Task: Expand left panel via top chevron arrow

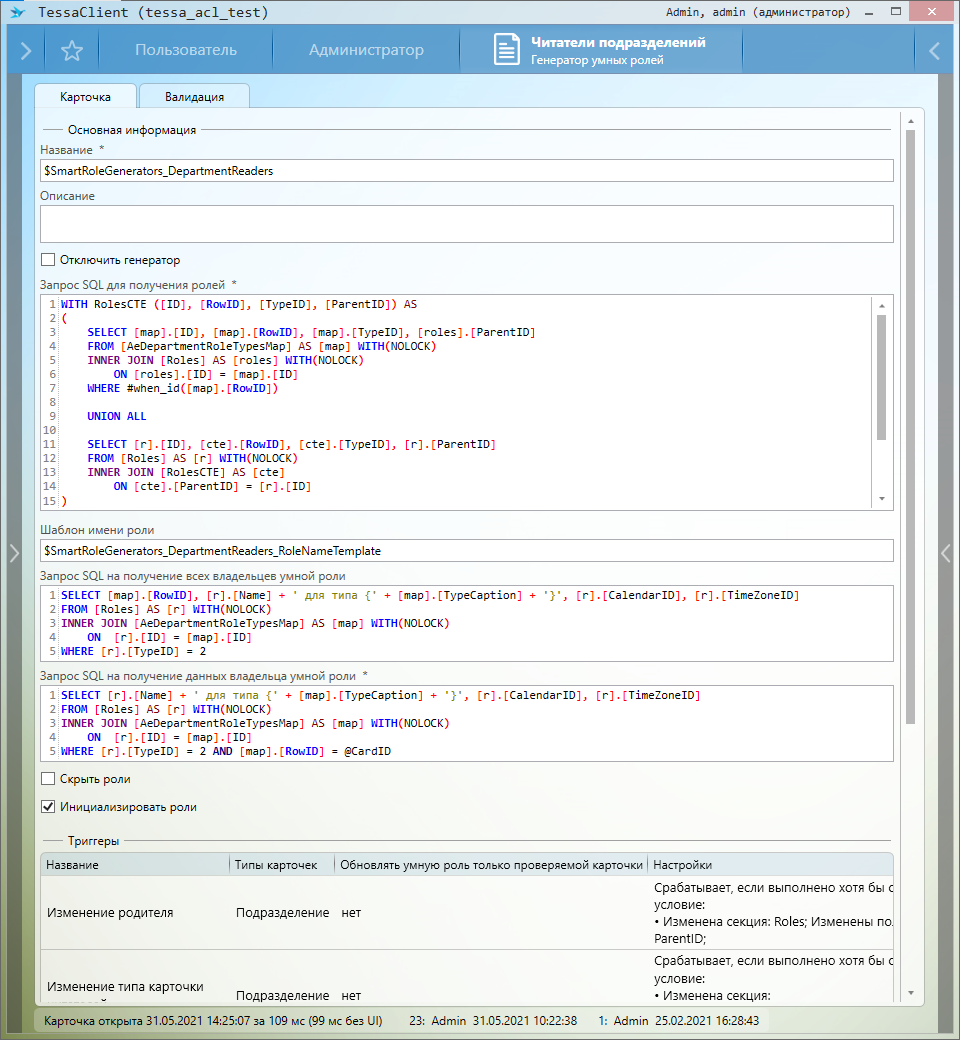Action: pyautogui.click(x=26, y=51)
